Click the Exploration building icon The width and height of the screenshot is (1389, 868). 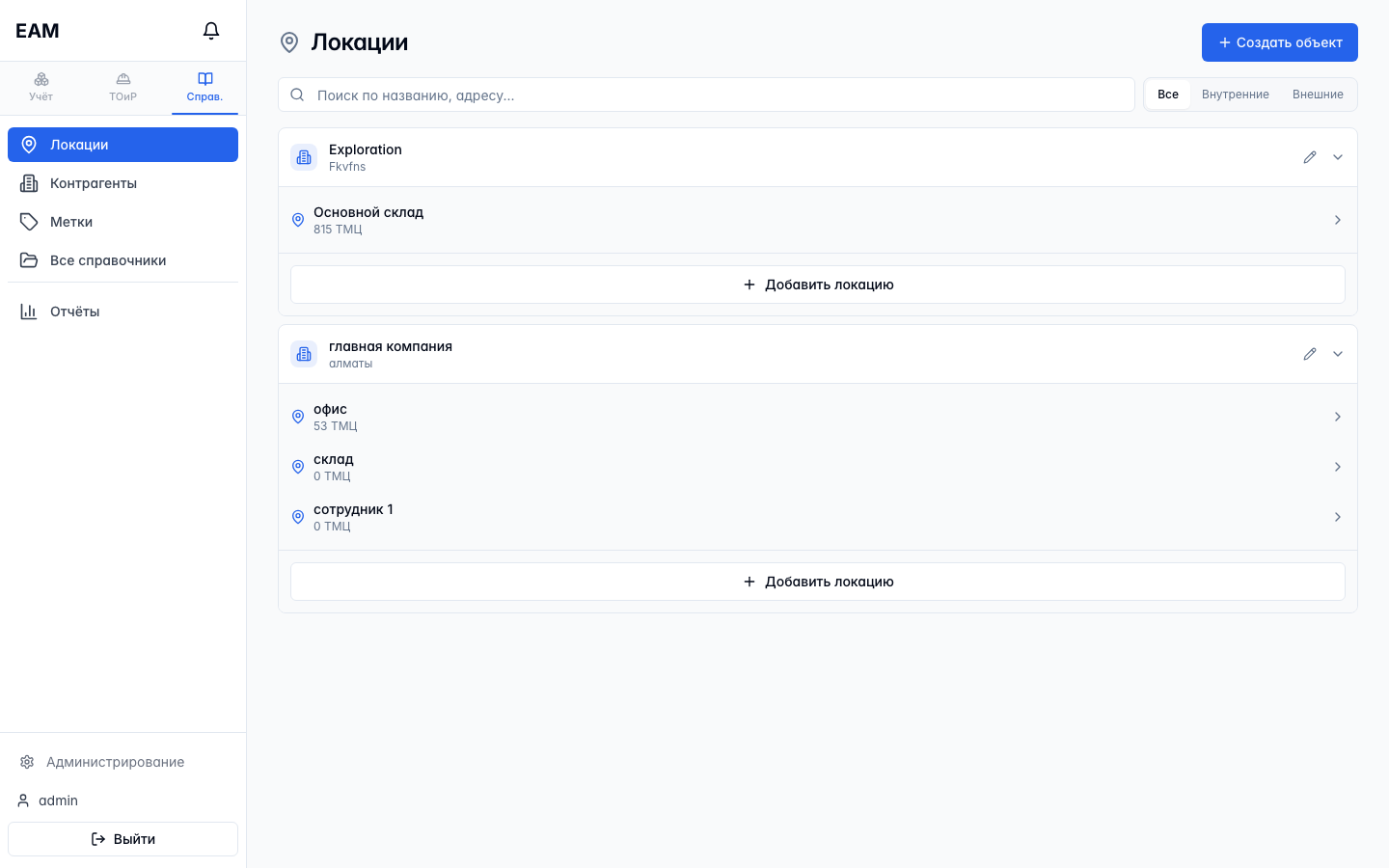(304, 157)
